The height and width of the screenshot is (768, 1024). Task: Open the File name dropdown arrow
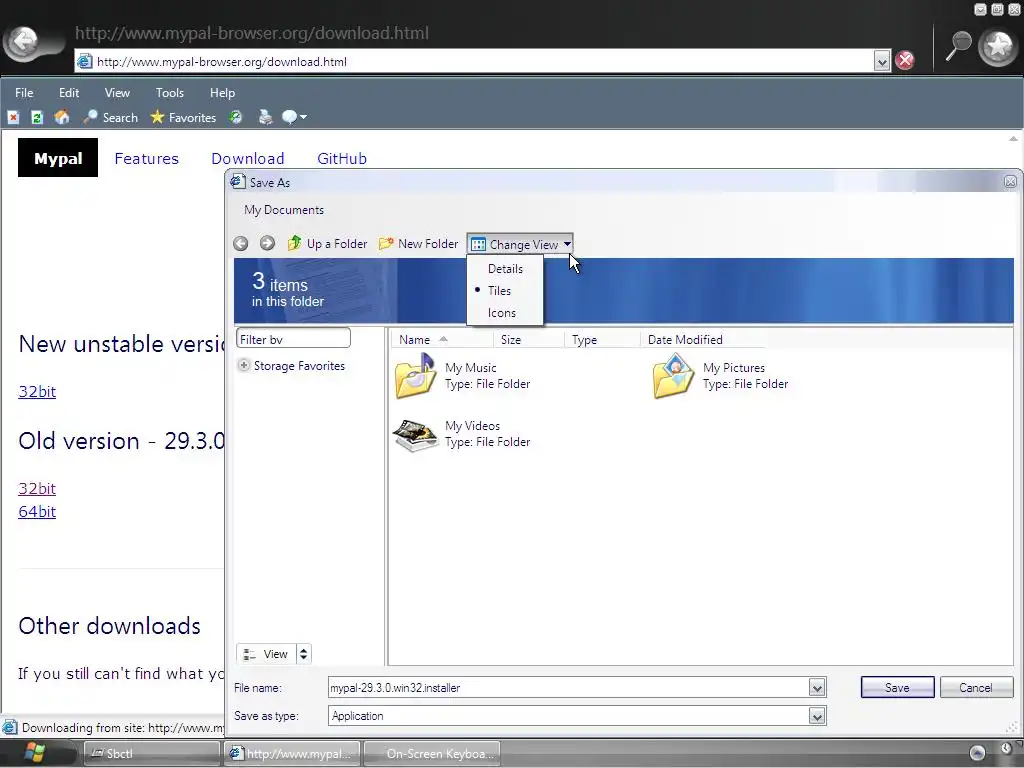tap(816, 688)
